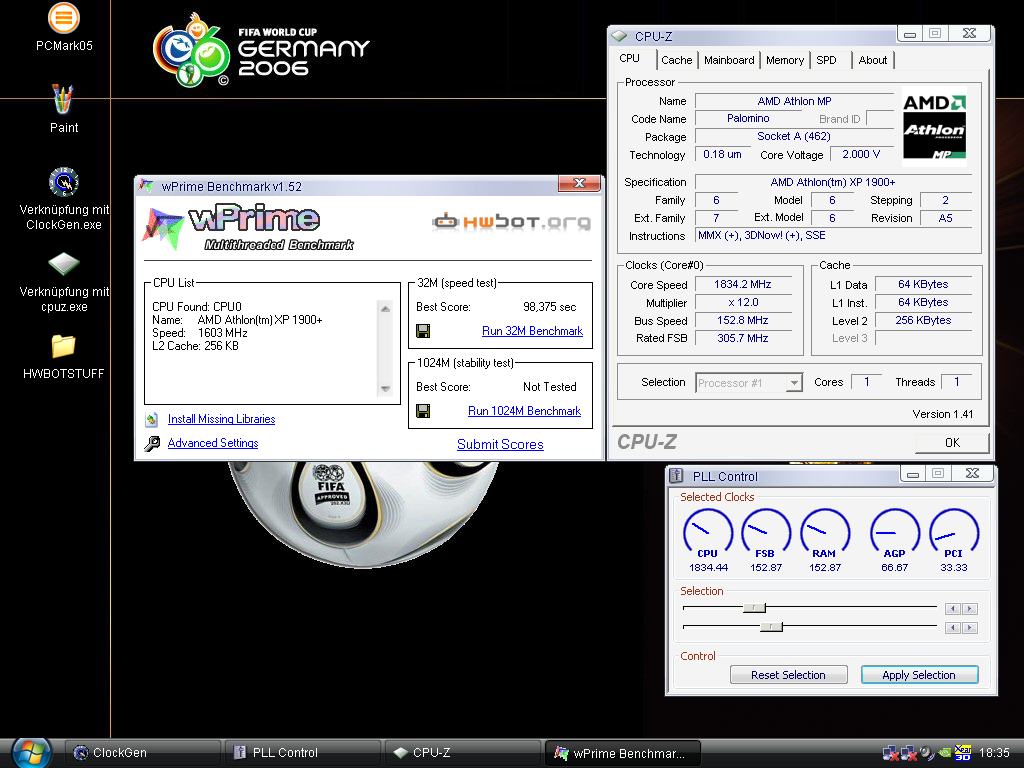The width and height of the screenshot is (1024, 768).
Task: Open the Processor #1 selection dropdown
Action: click(749, 383)
